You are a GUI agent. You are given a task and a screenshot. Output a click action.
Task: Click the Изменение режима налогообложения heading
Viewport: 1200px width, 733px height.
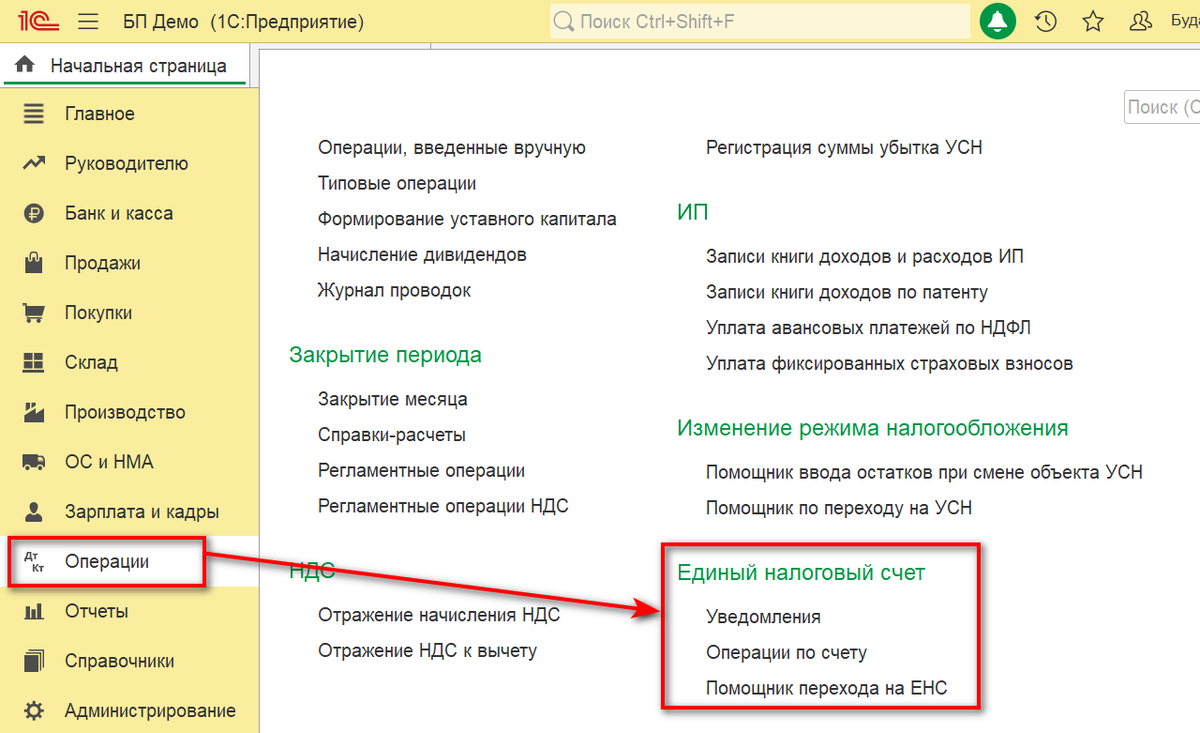872,428
